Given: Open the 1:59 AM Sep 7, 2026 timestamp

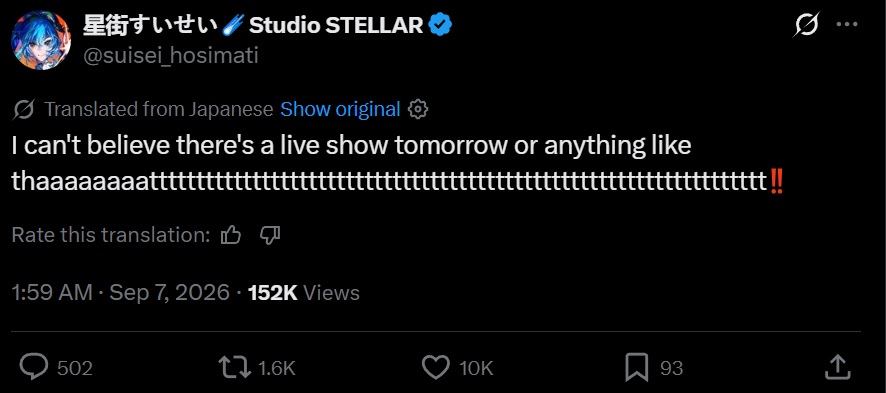Looking at the screenshot, I should (121, 292).
